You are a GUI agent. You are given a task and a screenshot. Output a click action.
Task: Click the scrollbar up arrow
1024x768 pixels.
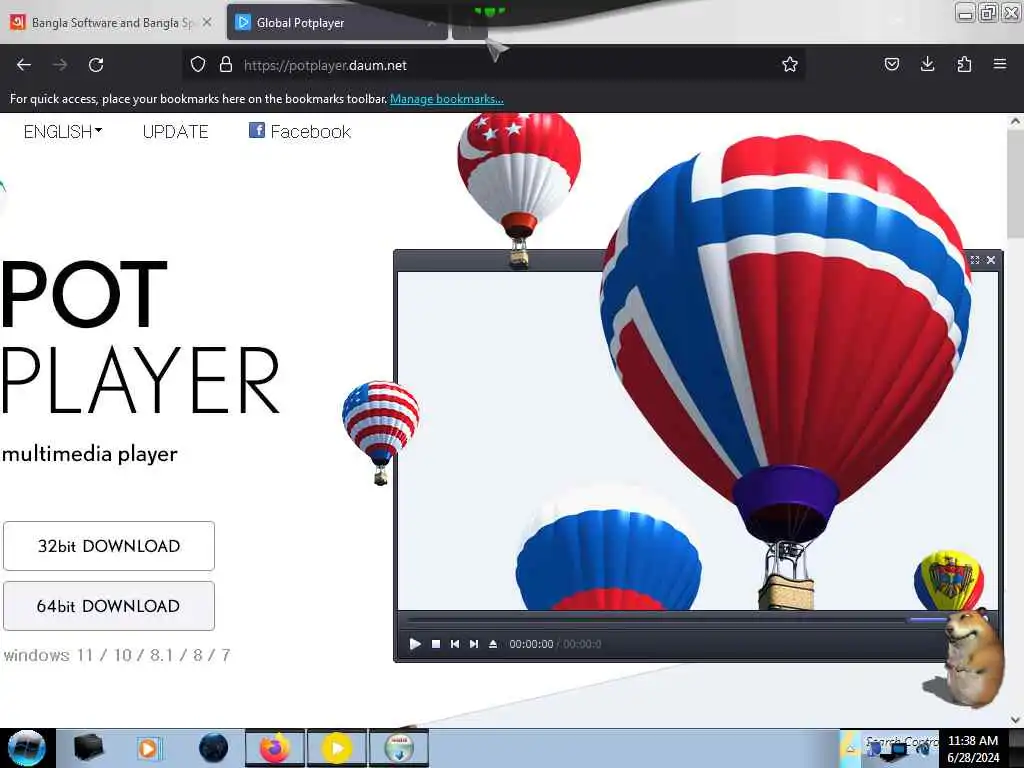tap(1015, 121)
